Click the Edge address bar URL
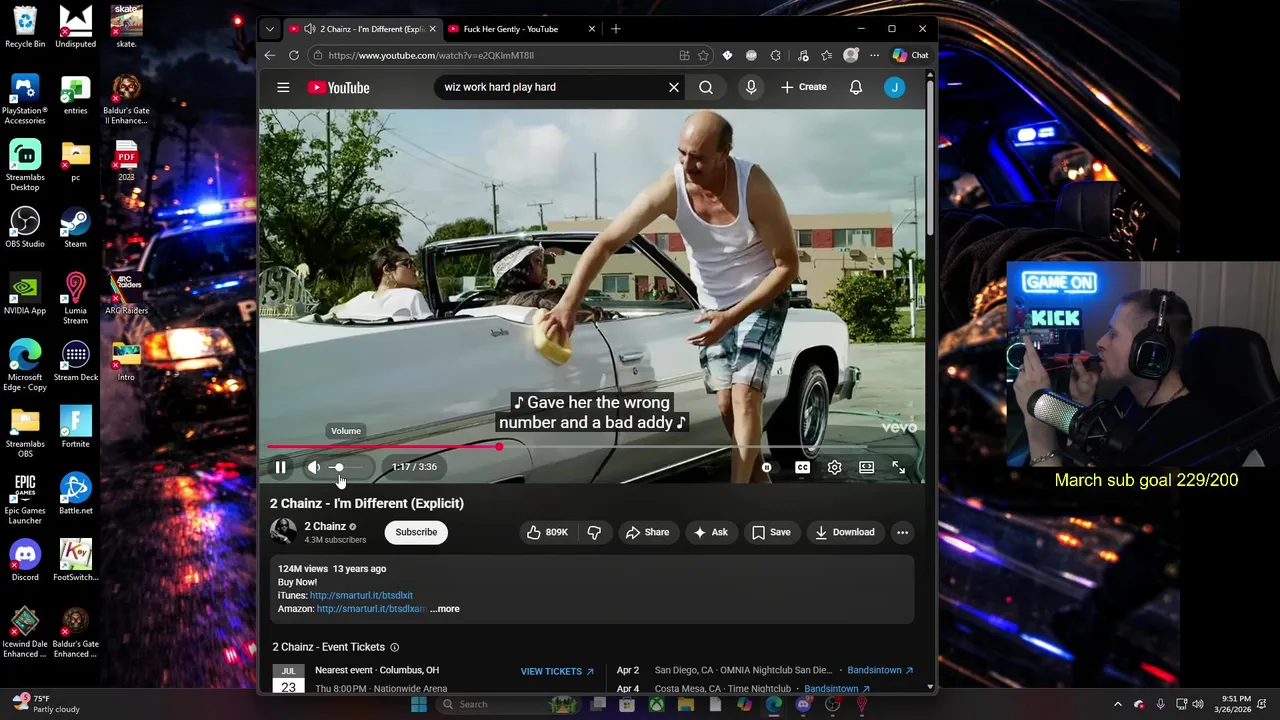Screen dimensions: 1280x720 (x=430, y=56)
